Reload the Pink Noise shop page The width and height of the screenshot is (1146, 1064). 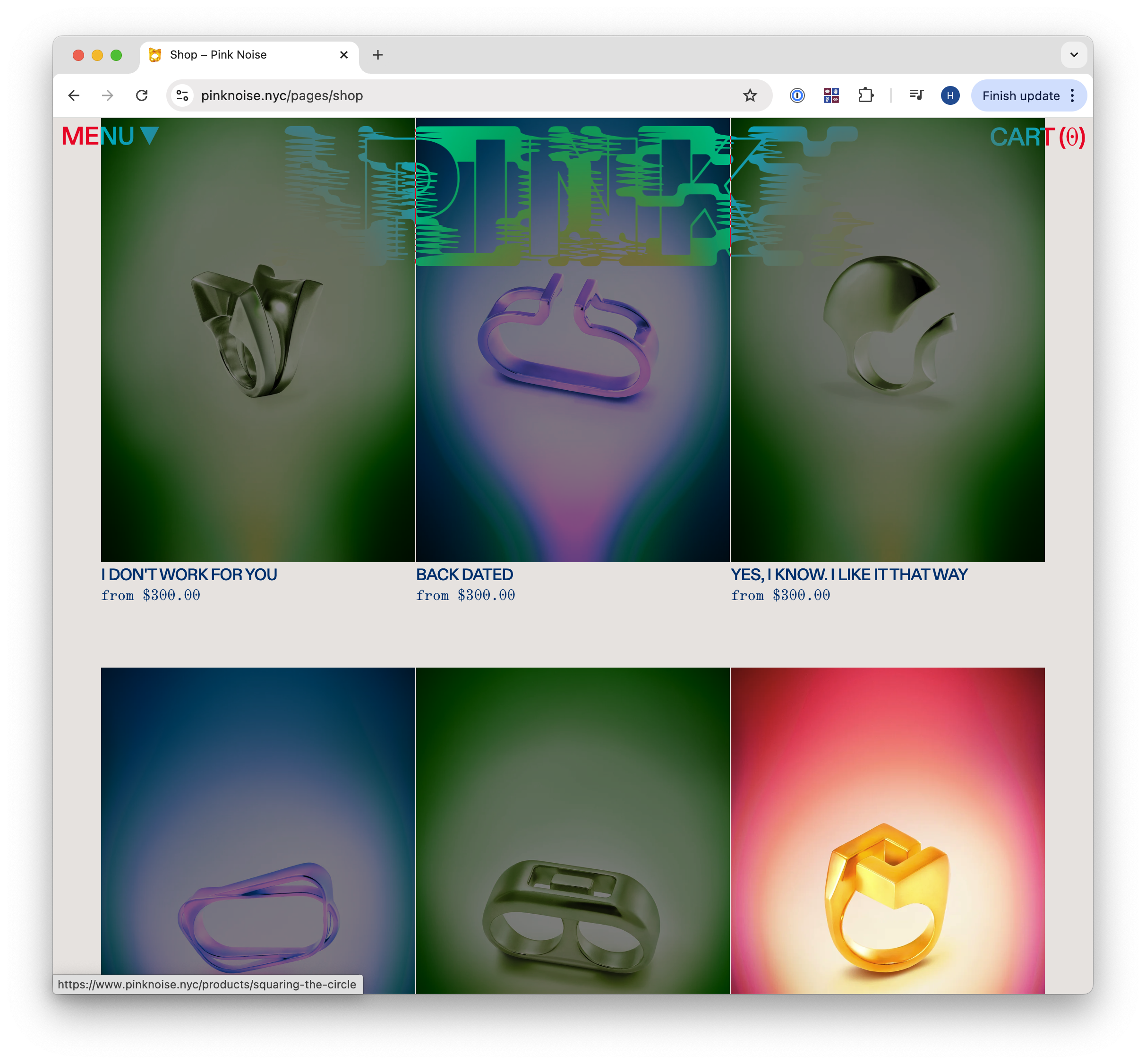pyautogui.click(x=142, y=95)
